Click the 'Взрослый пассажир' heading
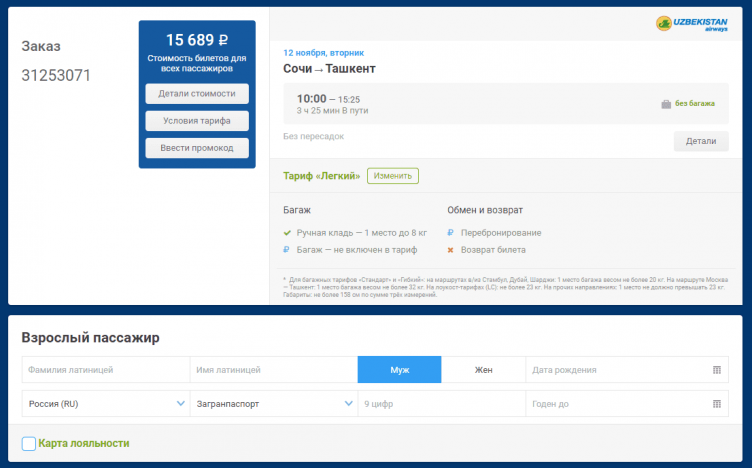The width and height of the screenshot is (752, 468). pos(90,338)
